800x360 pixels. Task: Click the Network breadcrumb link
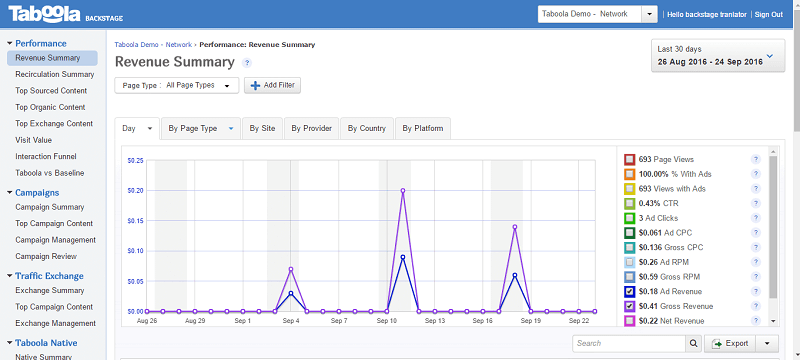(x=179, y=45)
